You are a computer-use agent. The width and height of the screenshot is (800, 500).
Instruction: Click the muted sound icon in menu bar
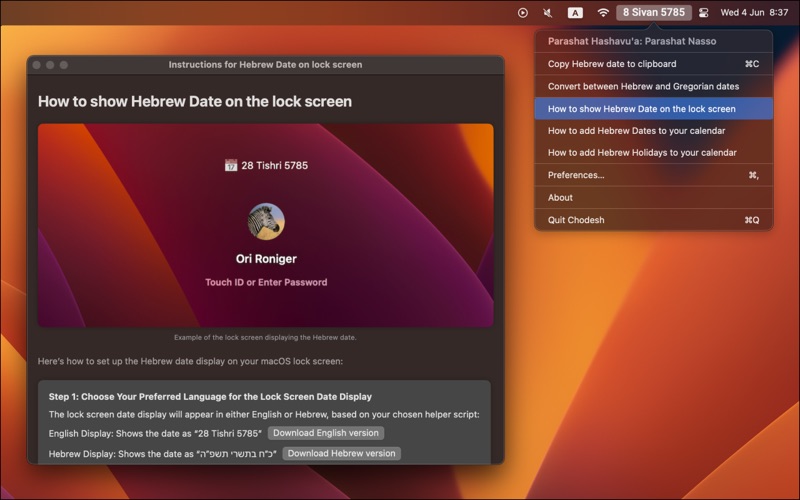click(548, 13)
